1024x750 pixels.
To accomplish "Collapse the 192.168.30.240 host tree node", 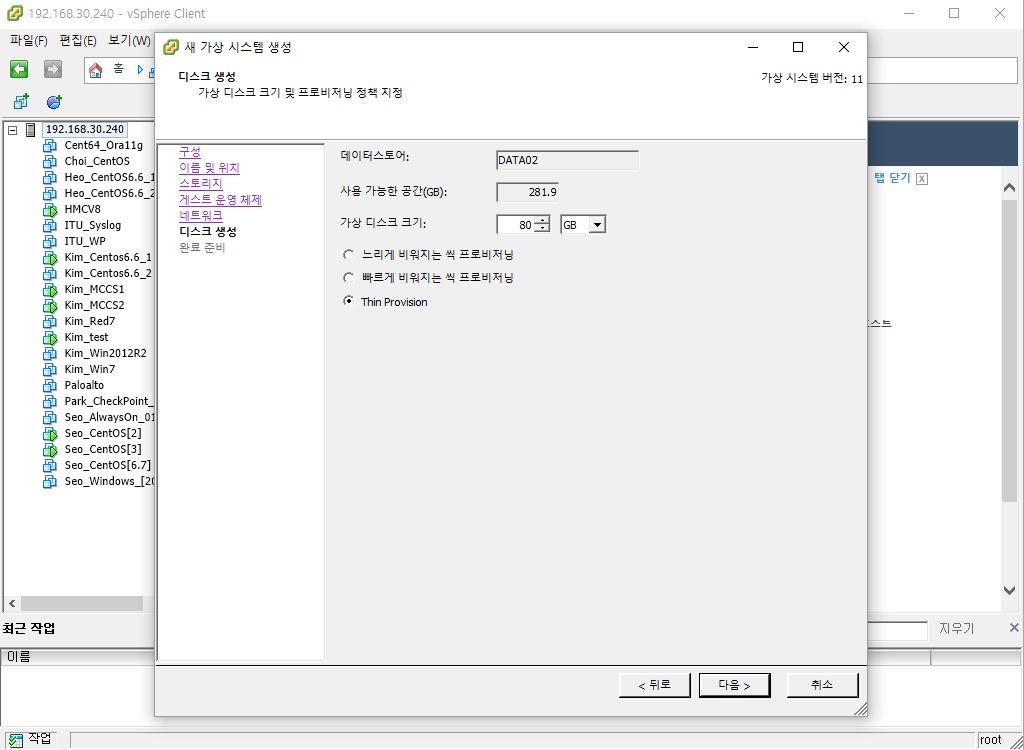I will point(12,130).
